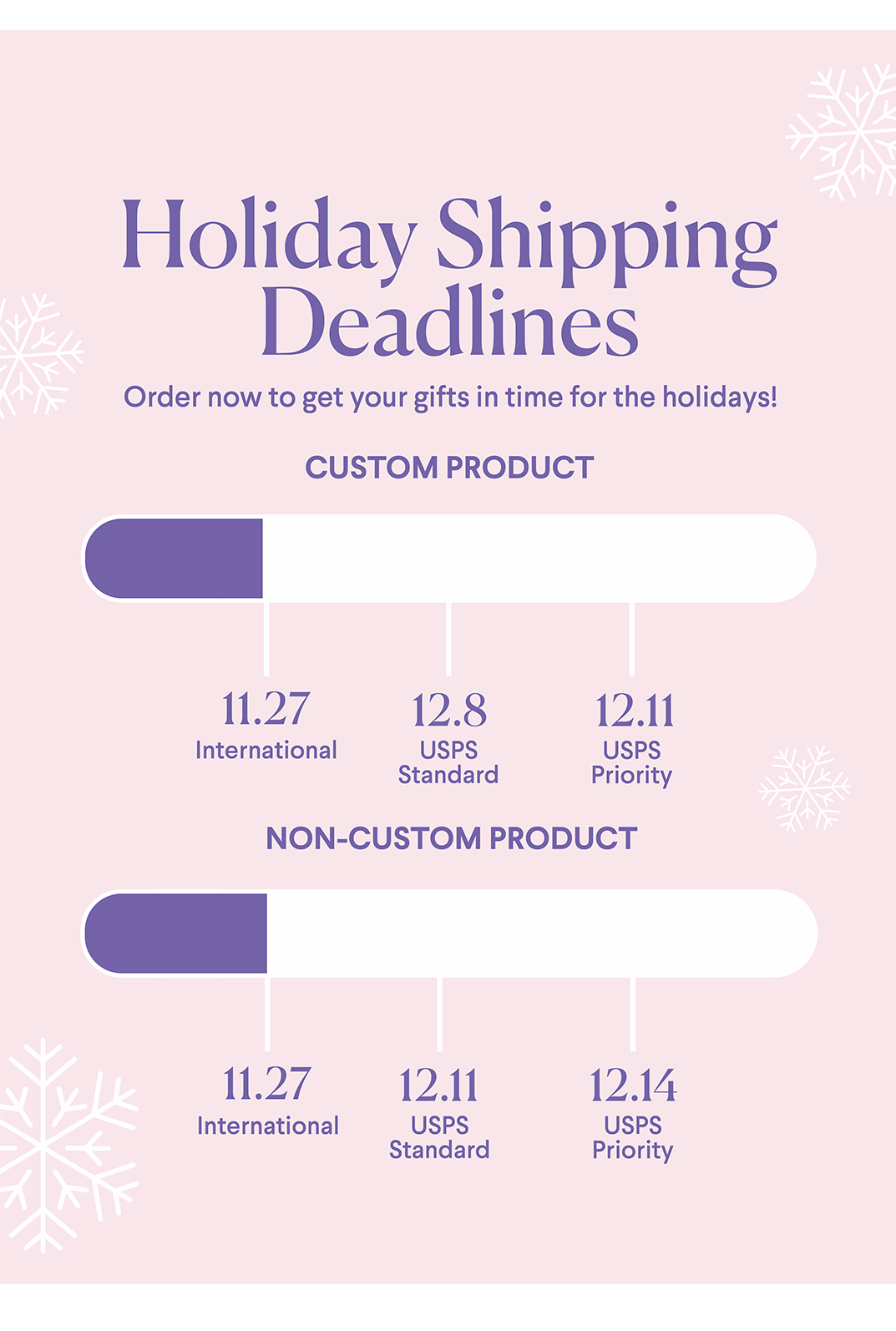Click the 'Order now' subtitle text
The width and height of the screenshot is (896, 1331).
pyautogui.click(x=450, y=397)
